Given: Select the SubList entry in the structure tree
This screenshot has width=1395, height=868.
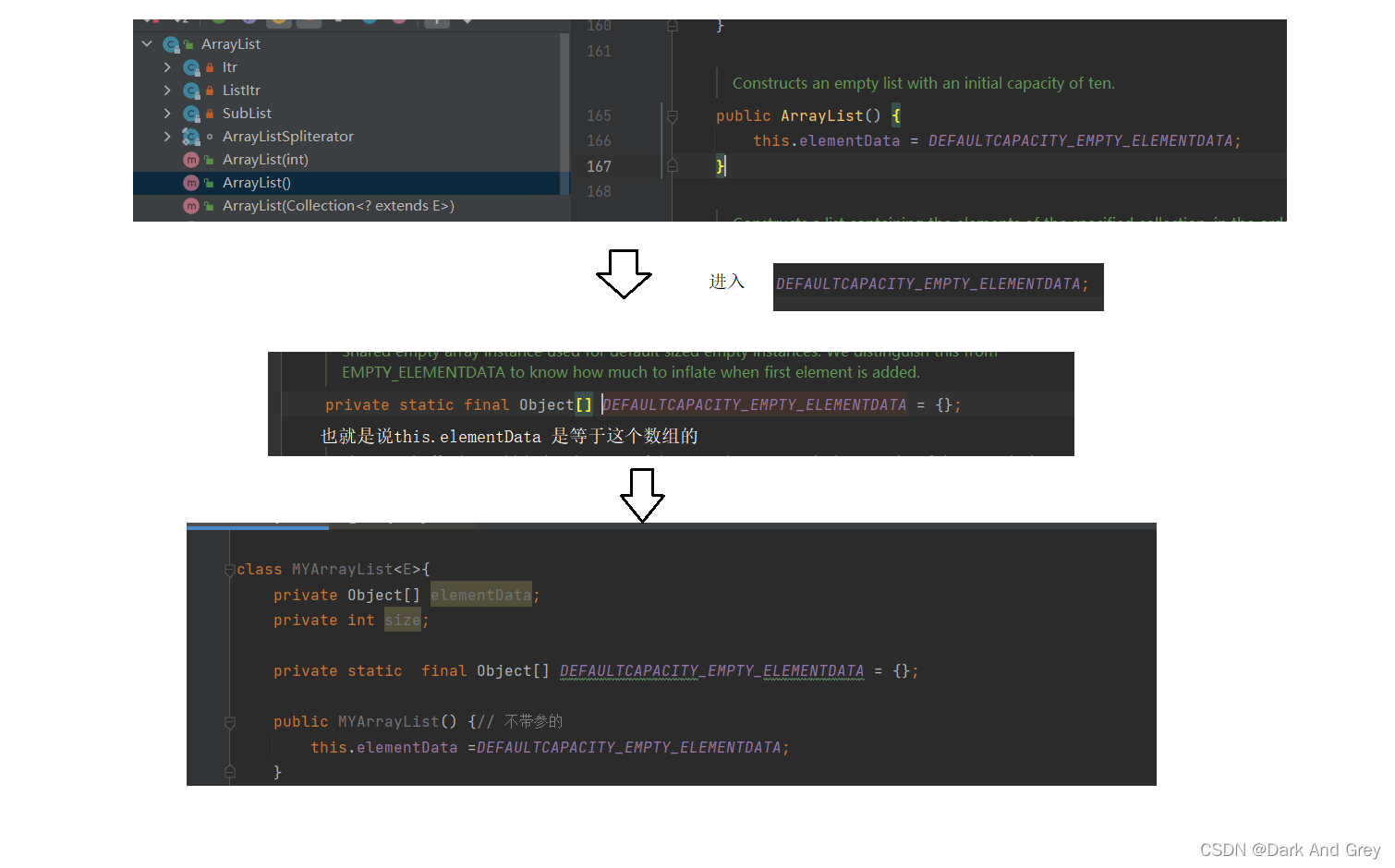Looking at the screenshot, I should (x=247, y=114).
